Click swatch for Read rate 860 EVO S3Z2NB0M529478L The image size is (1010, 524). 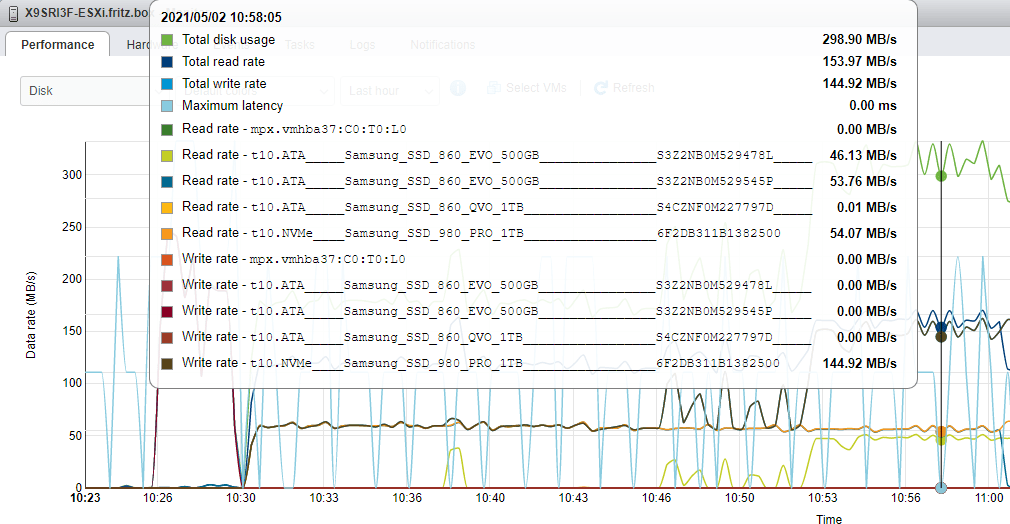(167, 155)
